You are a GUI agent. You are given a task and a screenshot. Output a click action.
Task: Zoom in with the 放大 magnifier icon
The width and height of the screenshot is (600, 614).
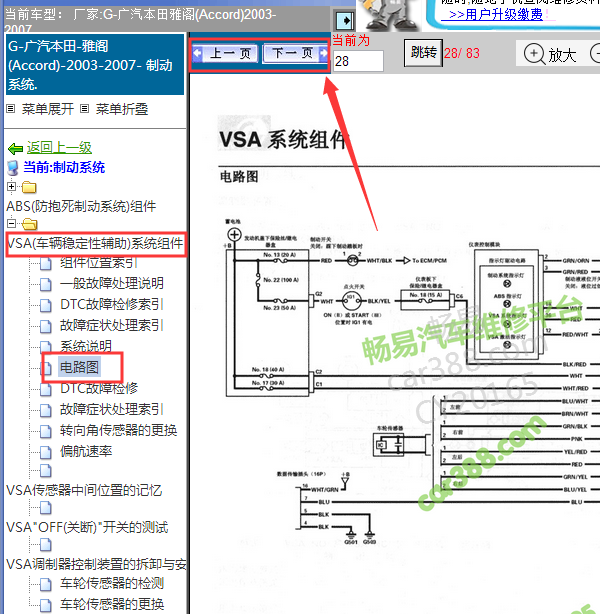pos(534,53)
